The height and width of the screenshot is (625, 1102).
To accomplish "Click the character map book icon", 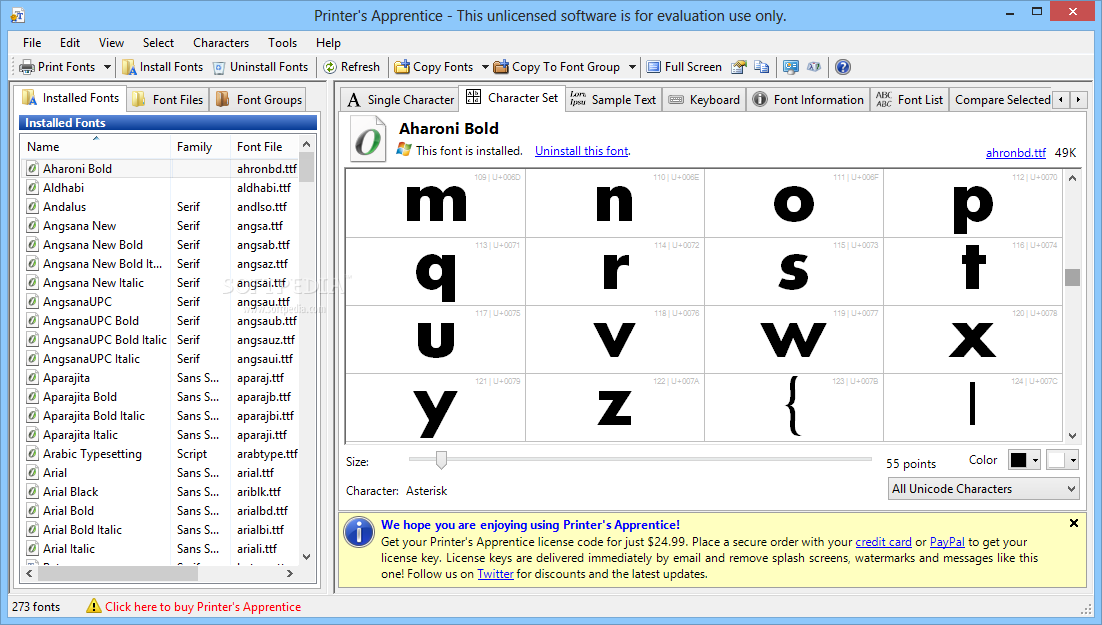I will point(814,67).
